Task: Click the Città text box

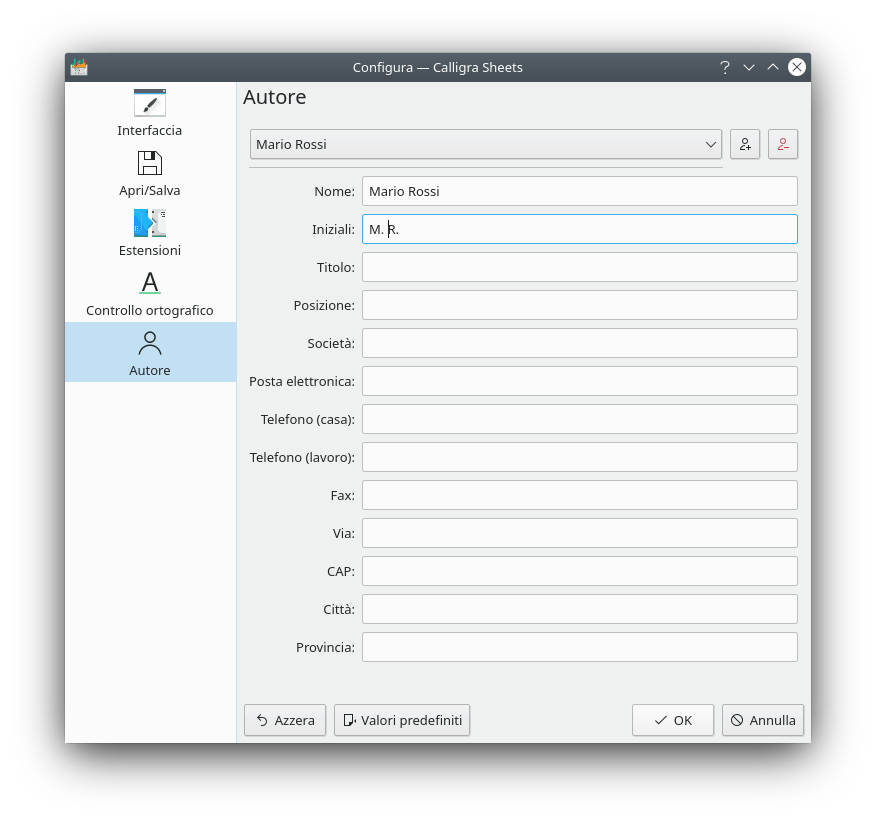Action: [x=579, y=609]
